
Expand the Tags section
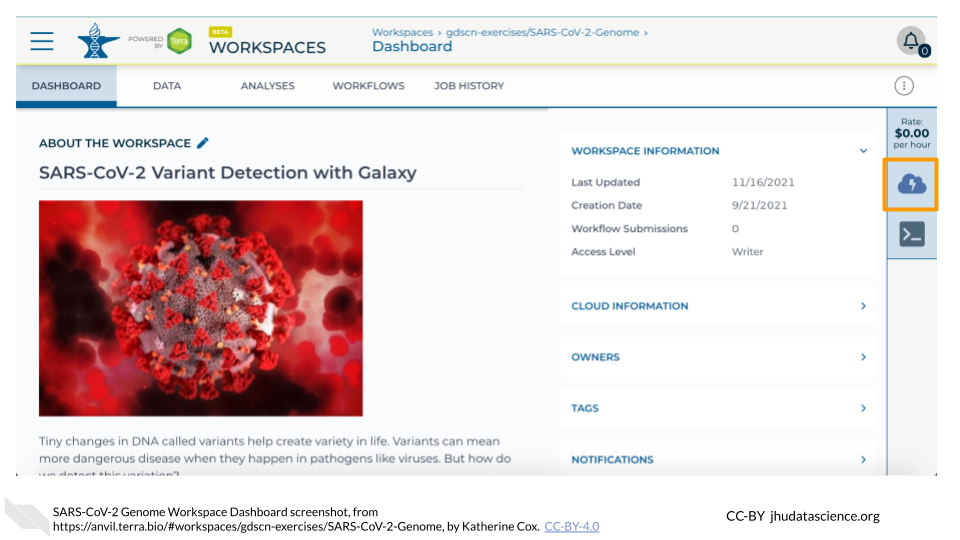click(x=863, y=408)
